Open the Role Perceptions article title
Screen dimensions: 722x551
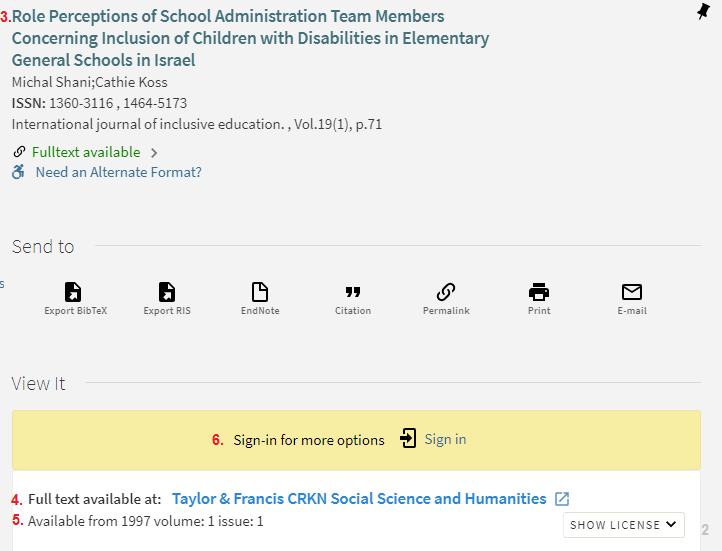pyautogui.click(x=250, y=38)
